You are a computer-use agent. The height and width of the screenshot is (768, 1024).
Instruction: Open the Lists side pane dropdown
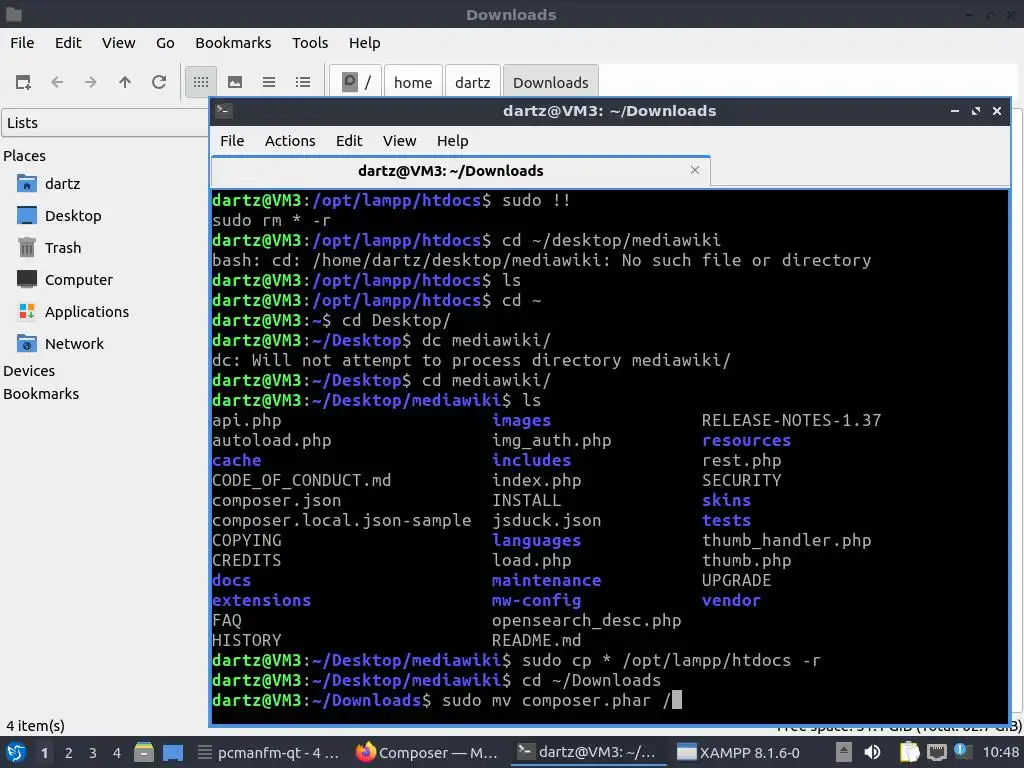[104, 123]
